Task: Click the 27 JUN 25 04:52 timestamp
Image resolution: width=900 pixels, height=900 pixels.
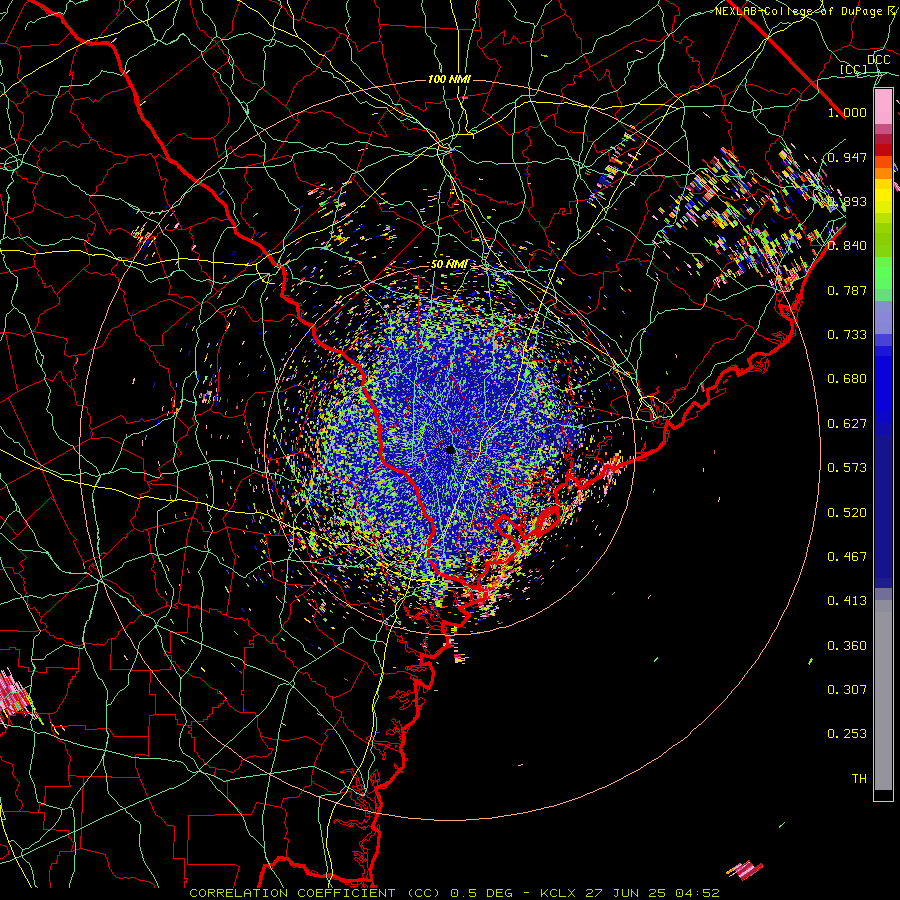Action: pos(653,893)
